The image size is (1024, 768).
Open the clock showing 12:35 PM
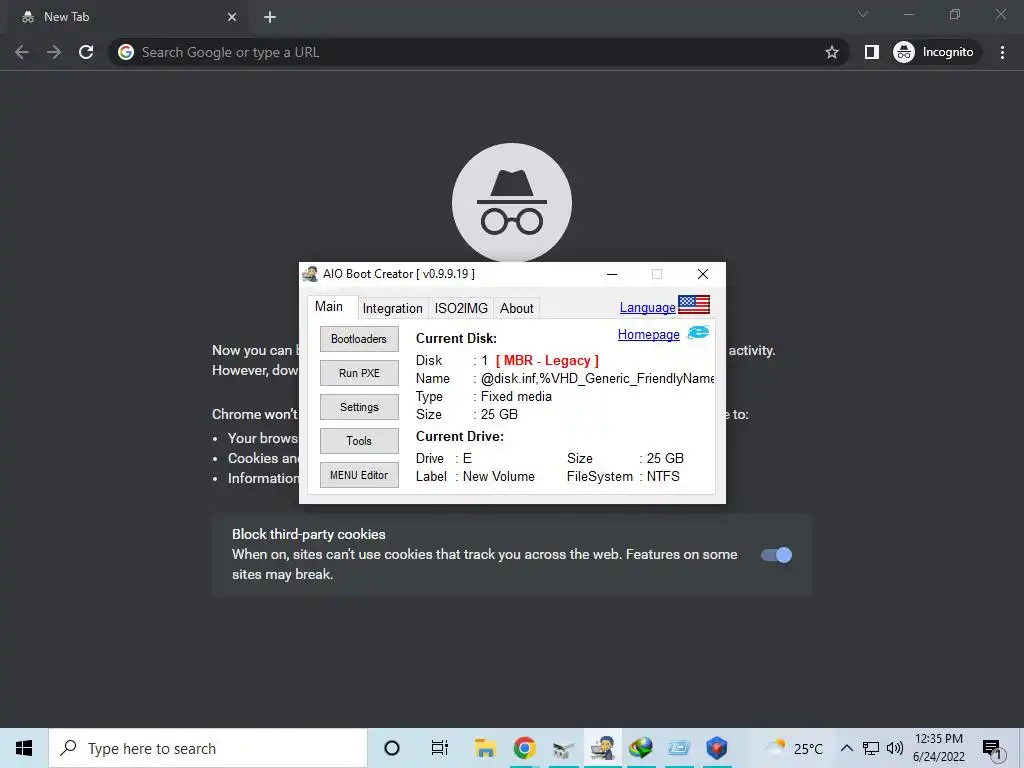(x=938, y=748)
